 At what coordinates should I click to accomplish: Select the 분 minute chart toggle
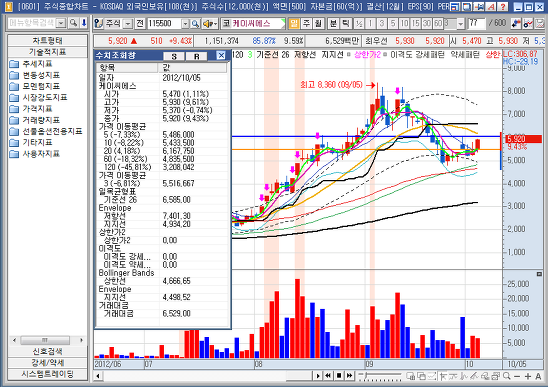(x=333, y=23)
